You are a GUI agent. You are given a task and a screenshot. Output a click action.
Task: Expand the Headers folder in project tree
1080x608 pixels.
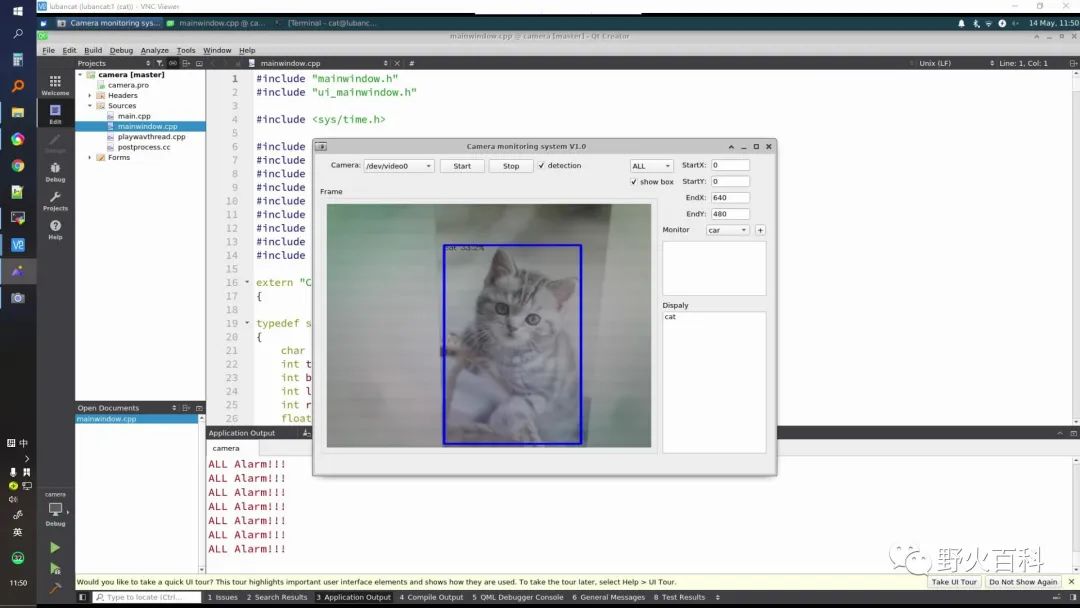[x=90, y=96]
